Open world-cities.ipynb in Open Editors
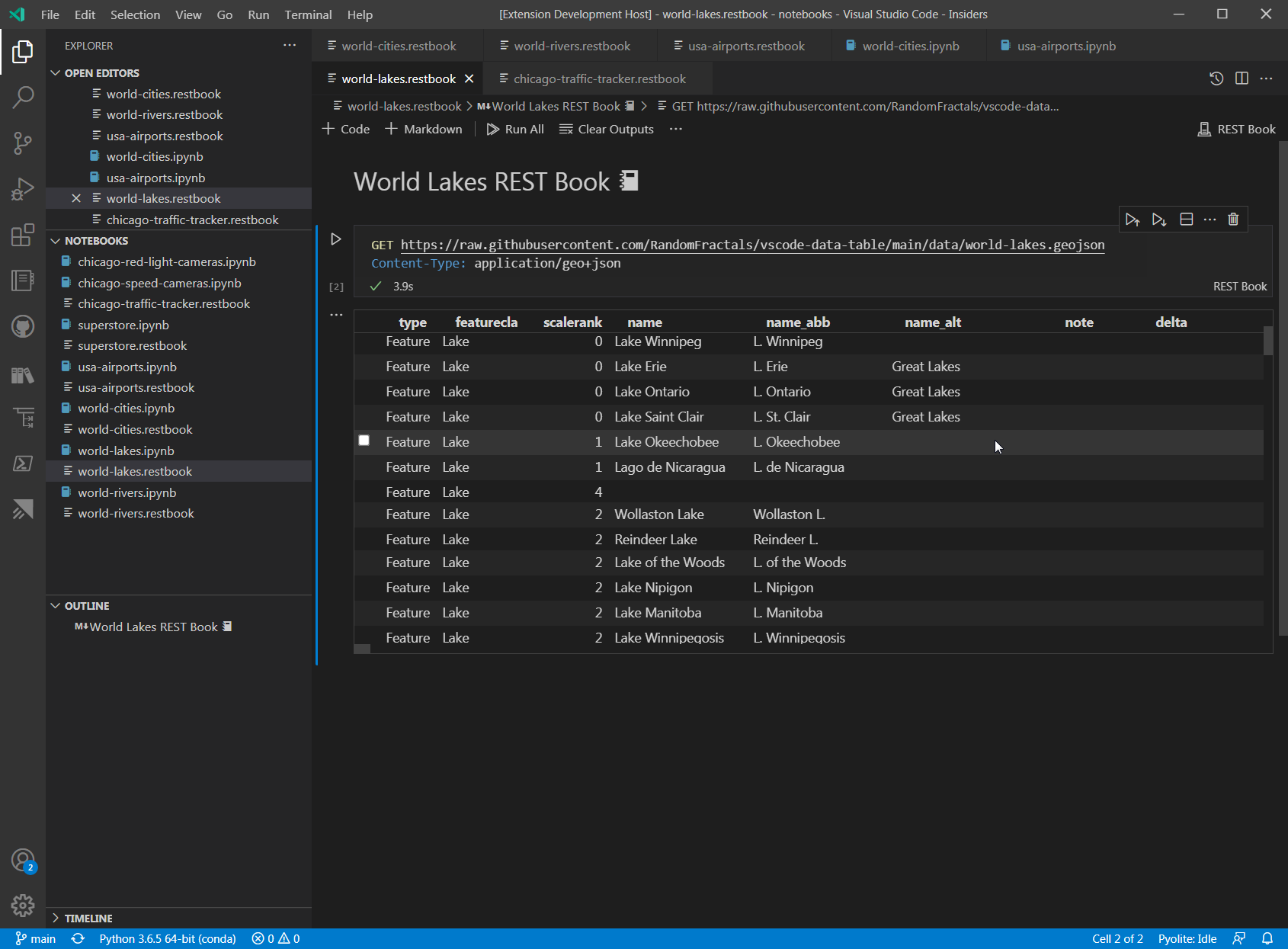 click(x=155, y=156)
